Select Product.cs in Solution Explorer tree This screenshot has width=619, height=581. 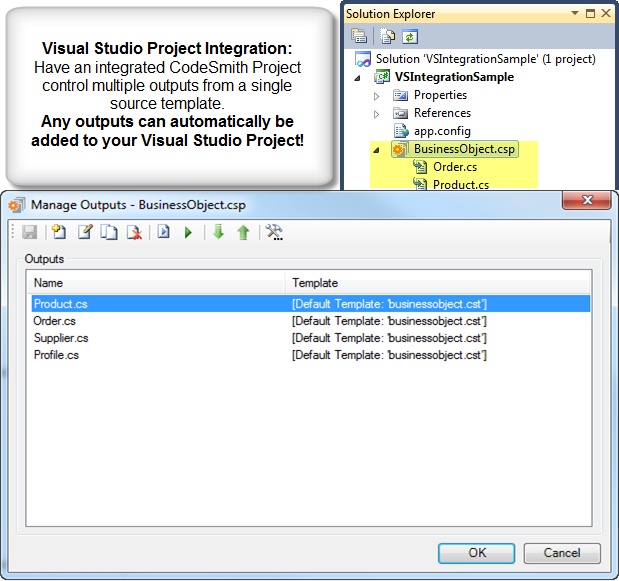461,185
